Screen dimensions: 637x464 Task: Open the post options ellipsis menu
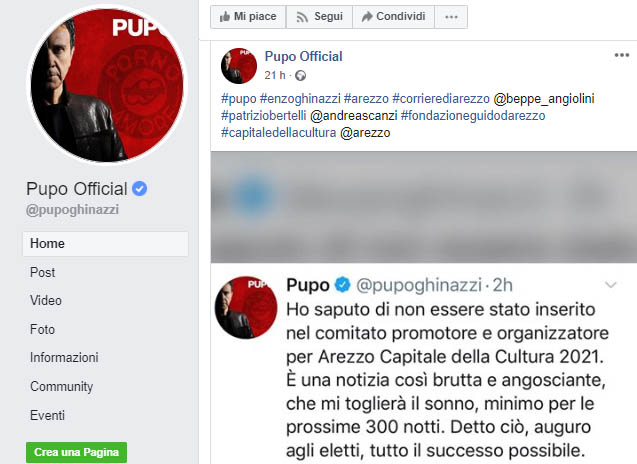click(622, 55)
